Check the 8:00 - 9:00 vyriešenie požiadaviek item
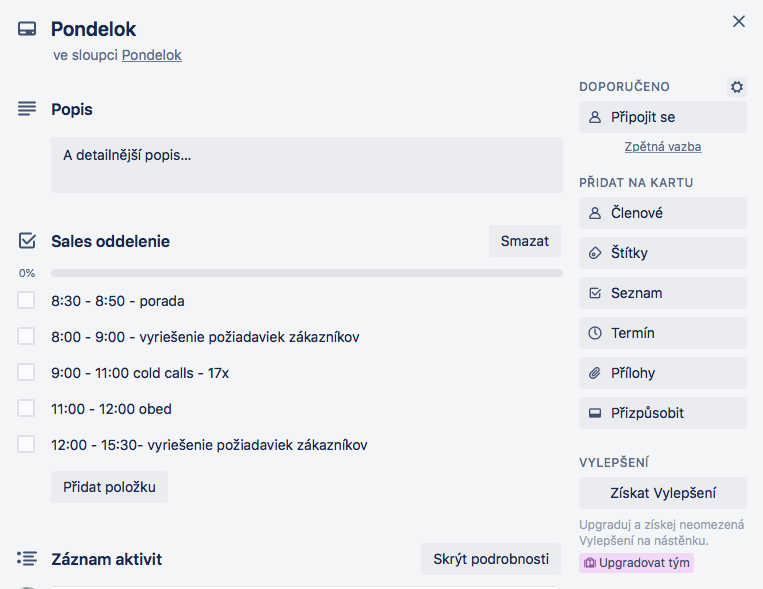 click(26, 336)
